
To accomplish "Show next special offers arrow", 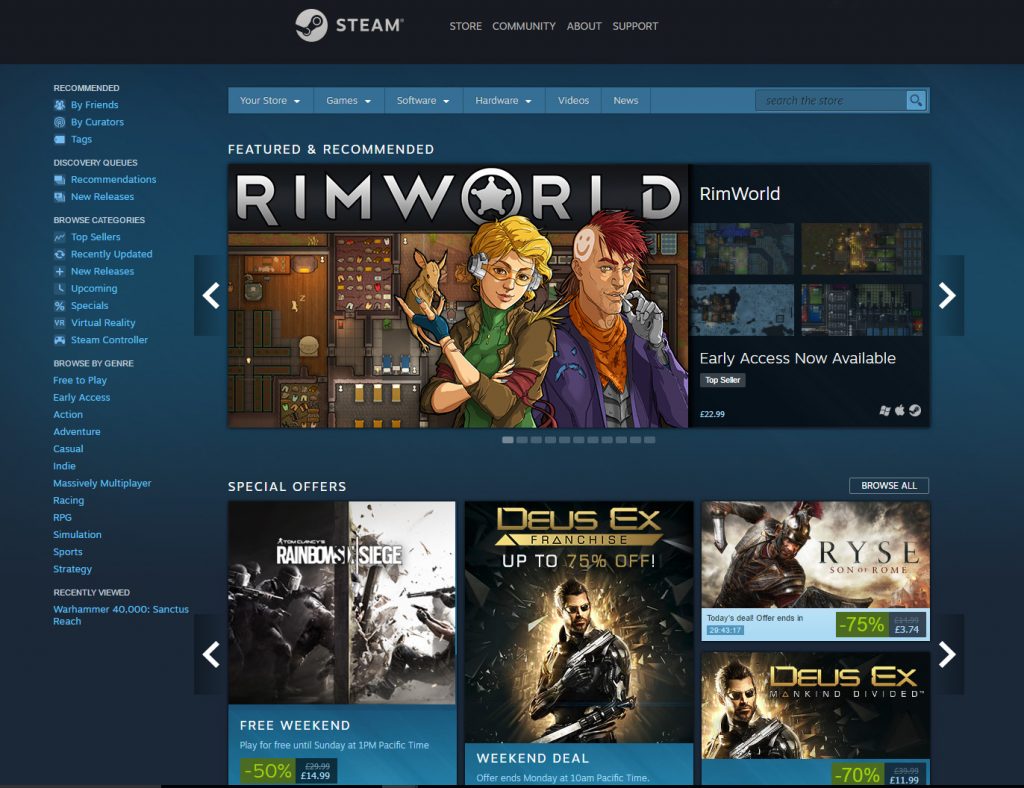I will pos(947,654).
